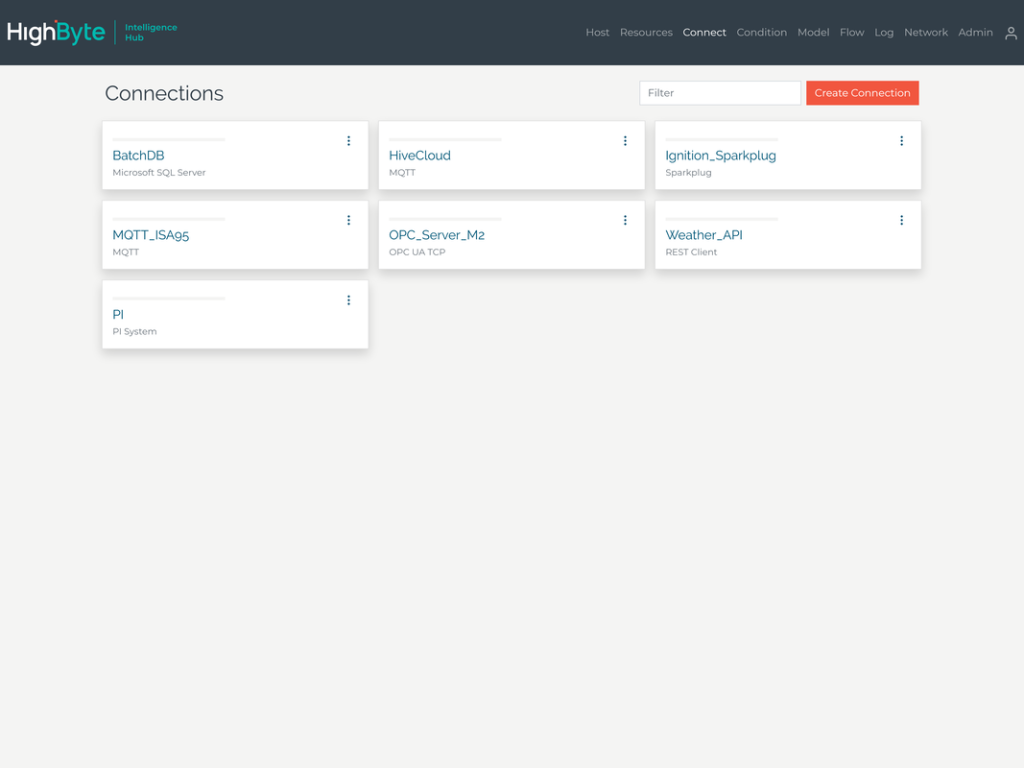This screenshot has width=1024, height=768.
Task: Navigate to the Flow section
Action: click(x=851, y=33)
